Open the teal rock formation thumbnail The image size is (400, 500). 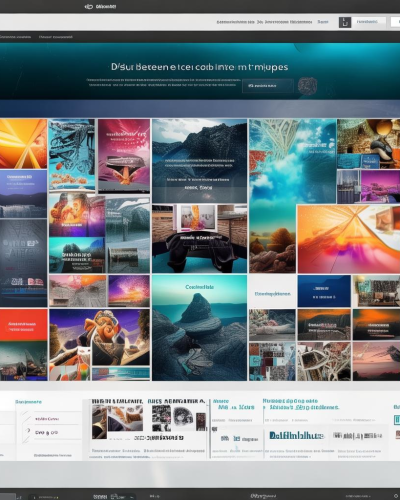(x=199, y=327)
